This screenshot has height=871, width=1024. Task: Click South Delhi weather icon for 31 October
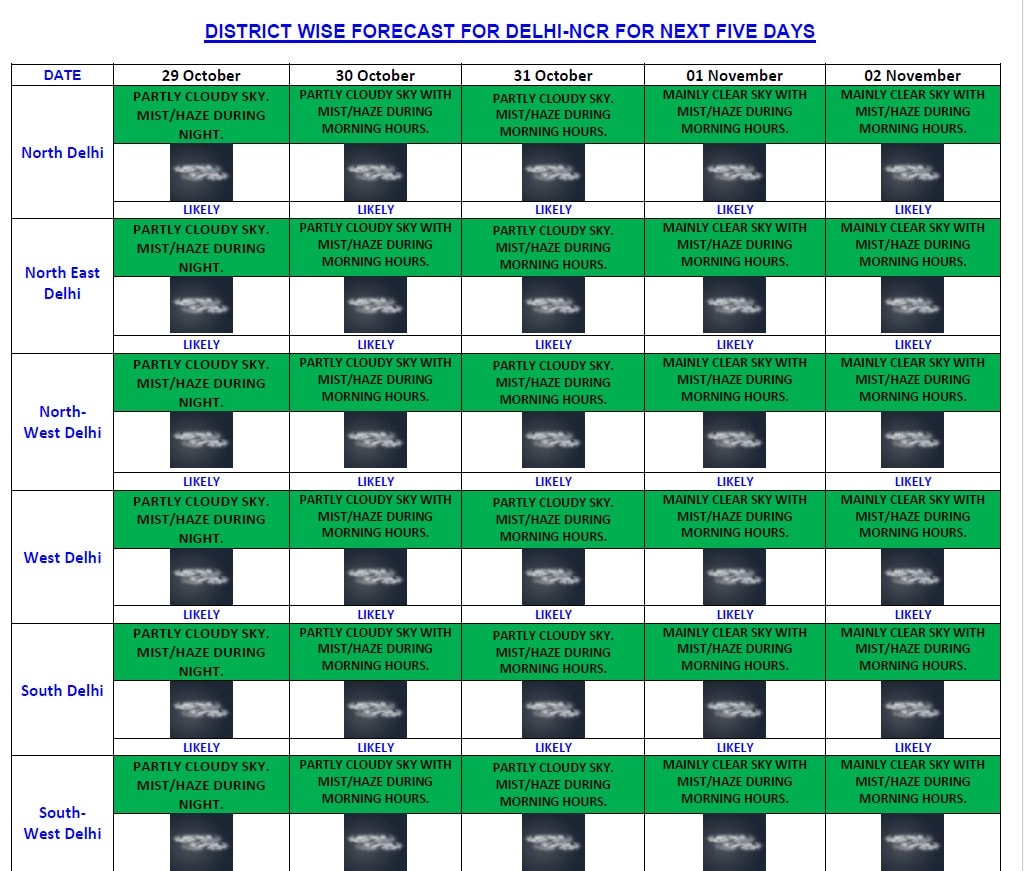[553, 710]
